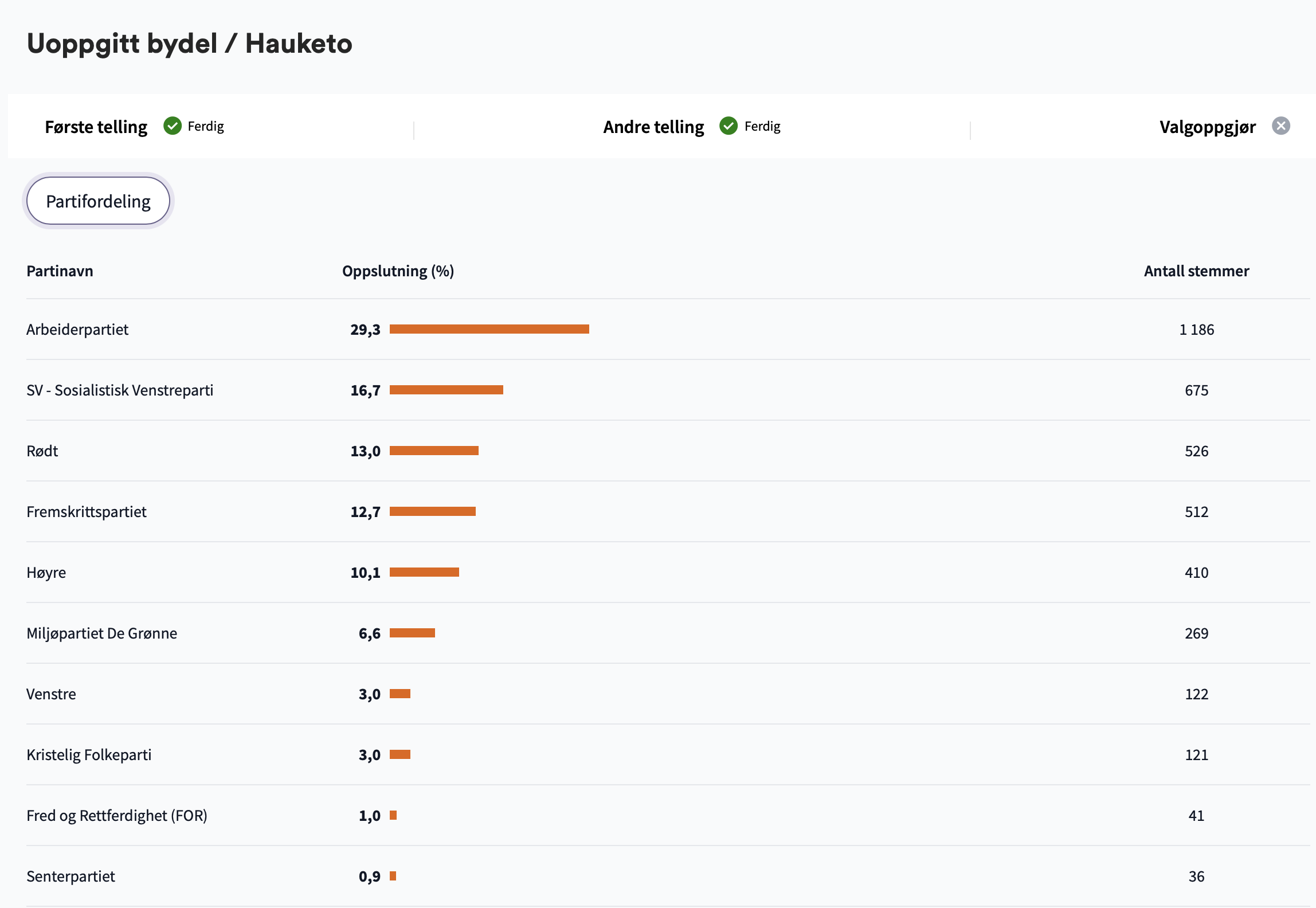Select the Senterpartiet party row
This screenshot has width=1316, height=908.
(668, 876)
